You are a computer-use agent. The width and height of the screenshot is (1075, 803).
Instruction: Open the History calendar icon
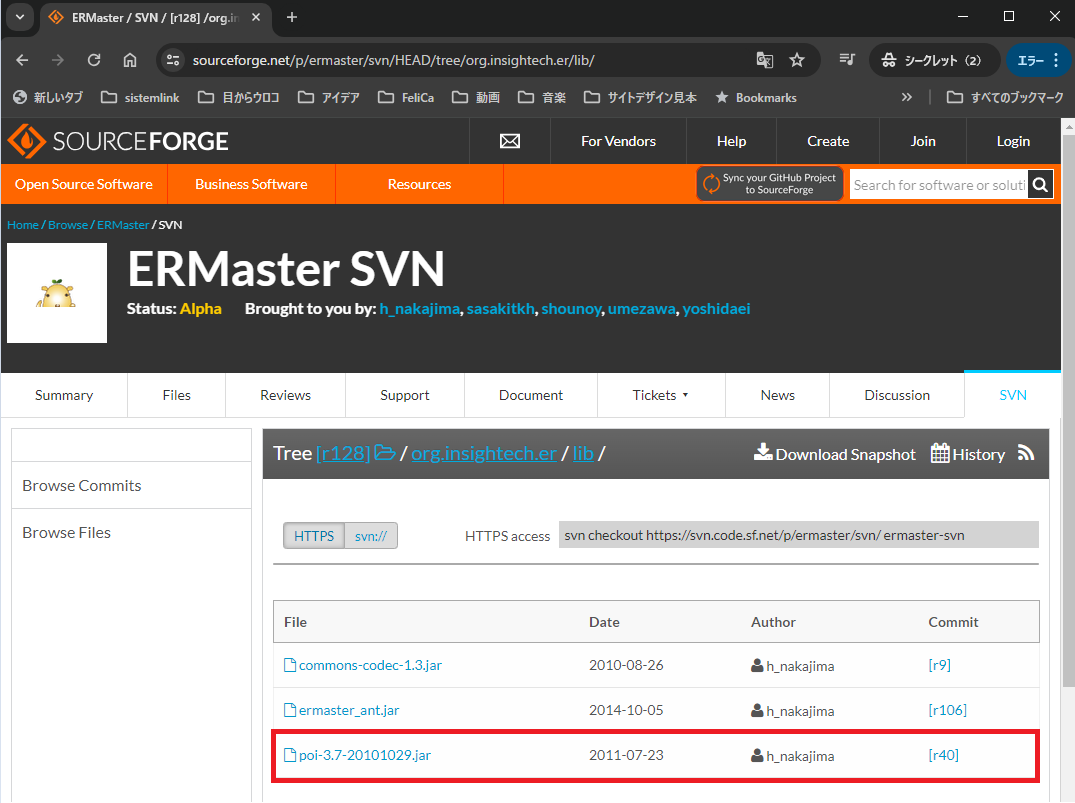[x=941, y=453]
